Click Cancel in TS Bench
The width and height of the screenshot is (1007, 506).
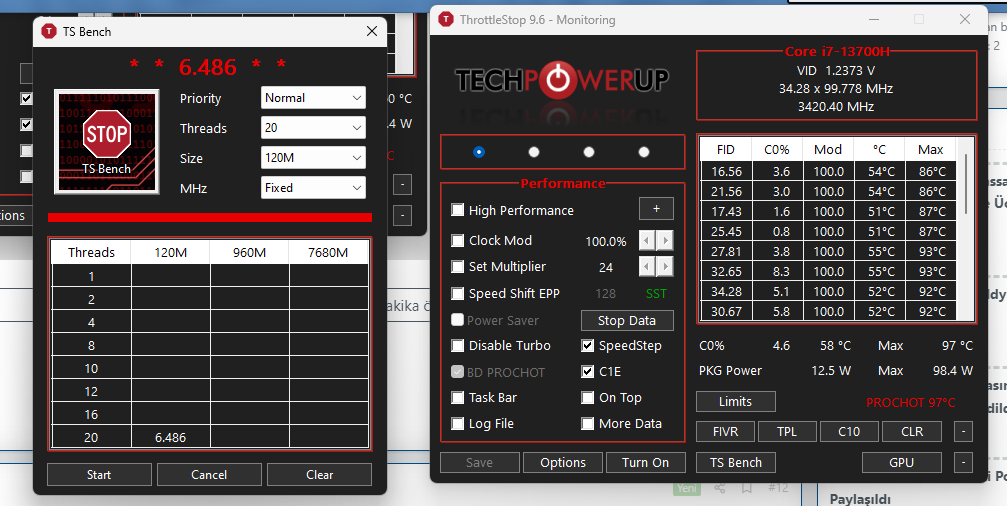pyautogui.click(x=209, y=475)
